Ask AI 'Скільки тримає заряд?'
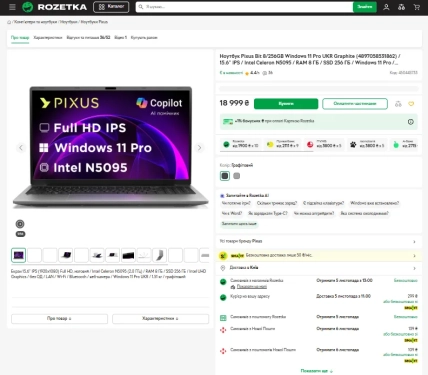Screen dimensions: 428x375 (x=277, y=203)
